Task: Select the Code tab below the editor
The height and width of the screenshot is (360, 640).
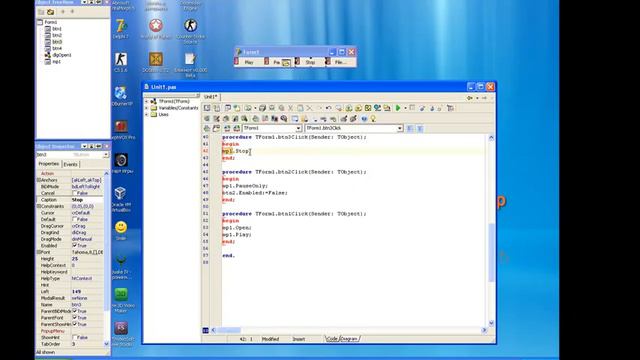Action: pos(332,339)
